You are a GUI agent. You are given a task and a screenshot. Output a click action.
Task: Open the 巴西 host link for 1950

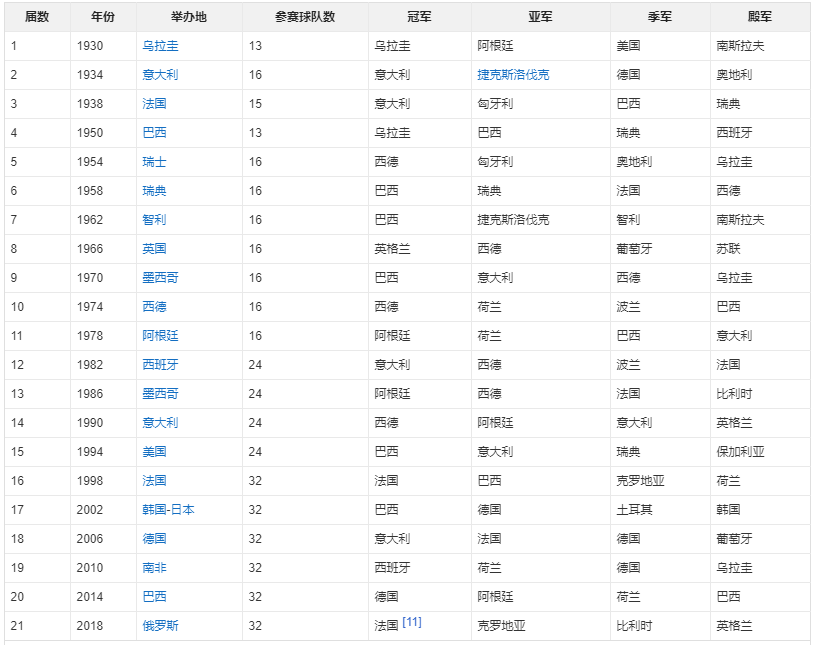click(154, 133)
